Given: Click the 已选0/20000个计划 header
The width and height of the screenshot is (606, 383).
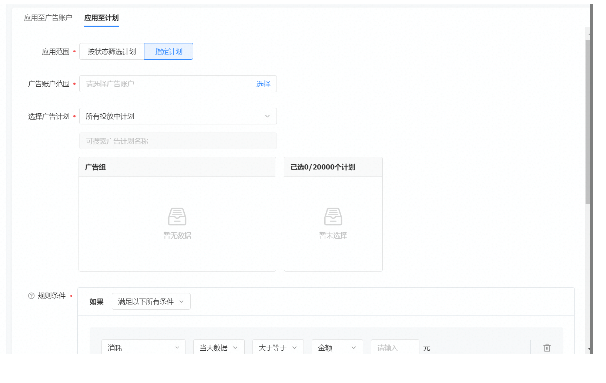Looking at the screenshot, I should click(x=333, y=167).
